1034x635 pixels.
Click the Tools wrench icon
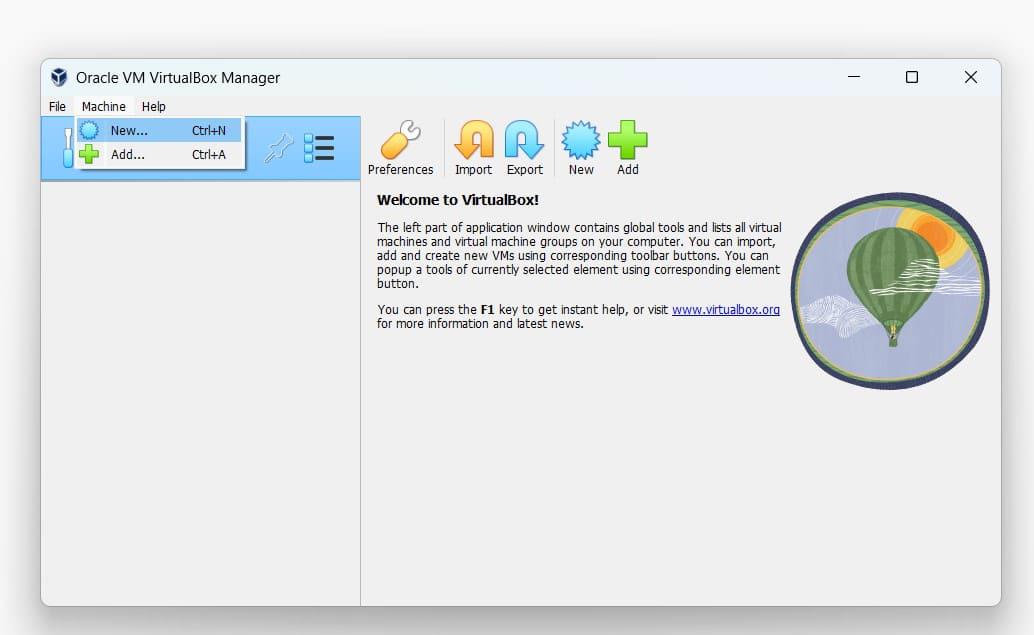coord(68,148)
